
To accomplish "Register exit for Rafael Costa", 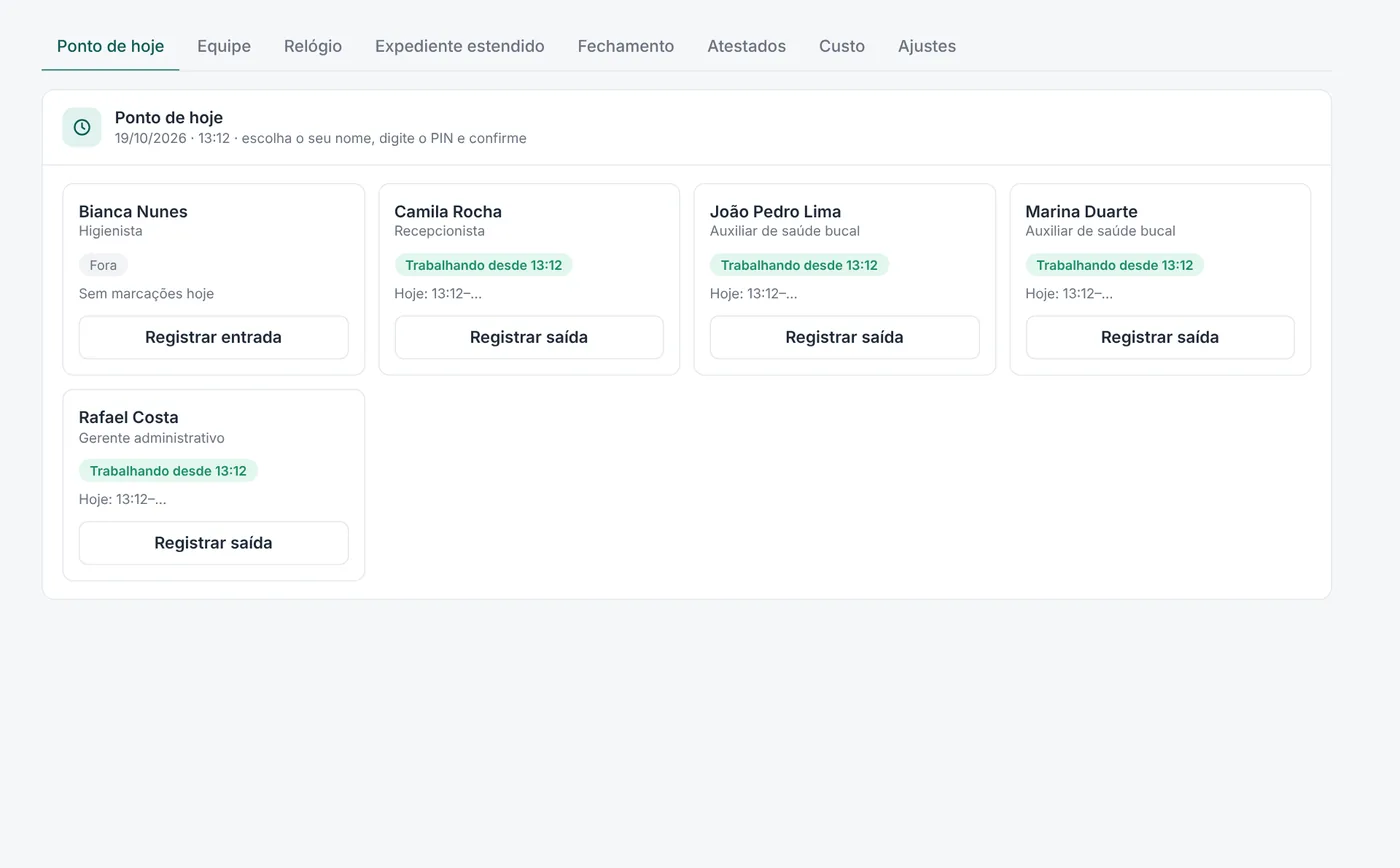I will pos(213,543).
